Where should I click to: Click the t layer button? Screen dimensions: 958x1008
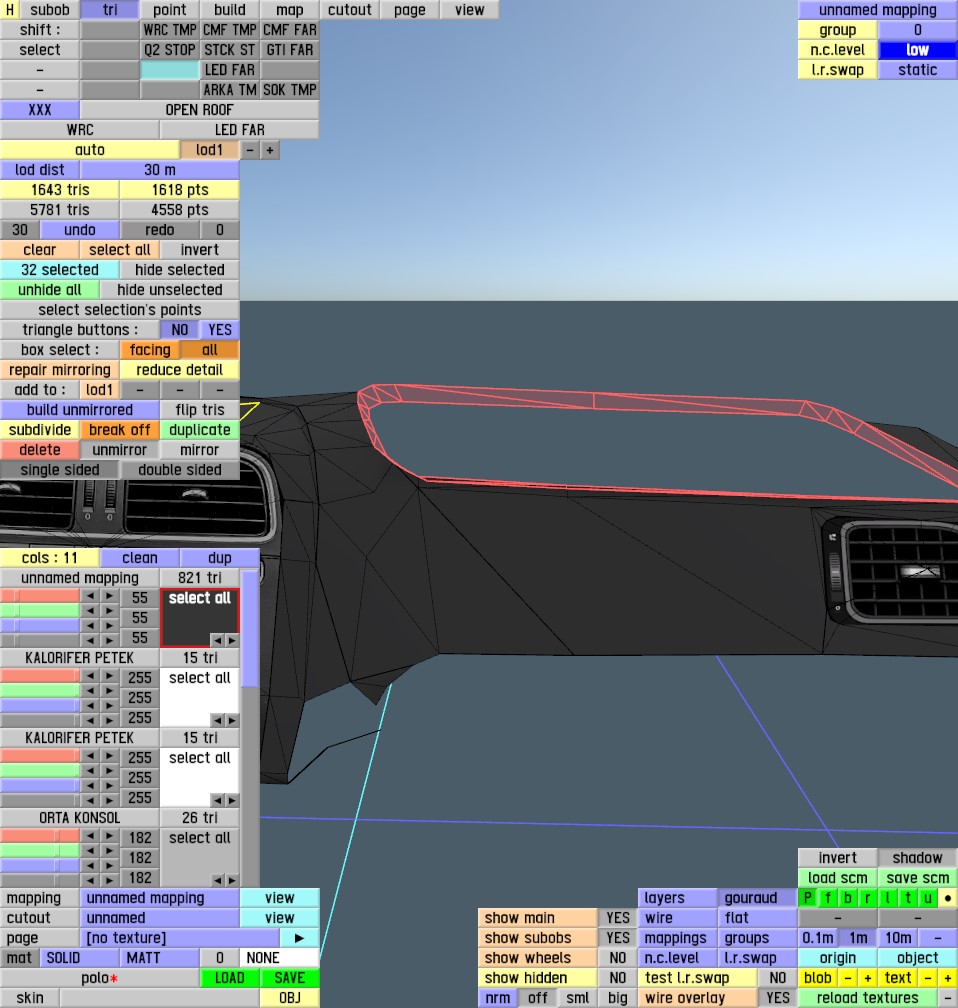tap(908, 897)
